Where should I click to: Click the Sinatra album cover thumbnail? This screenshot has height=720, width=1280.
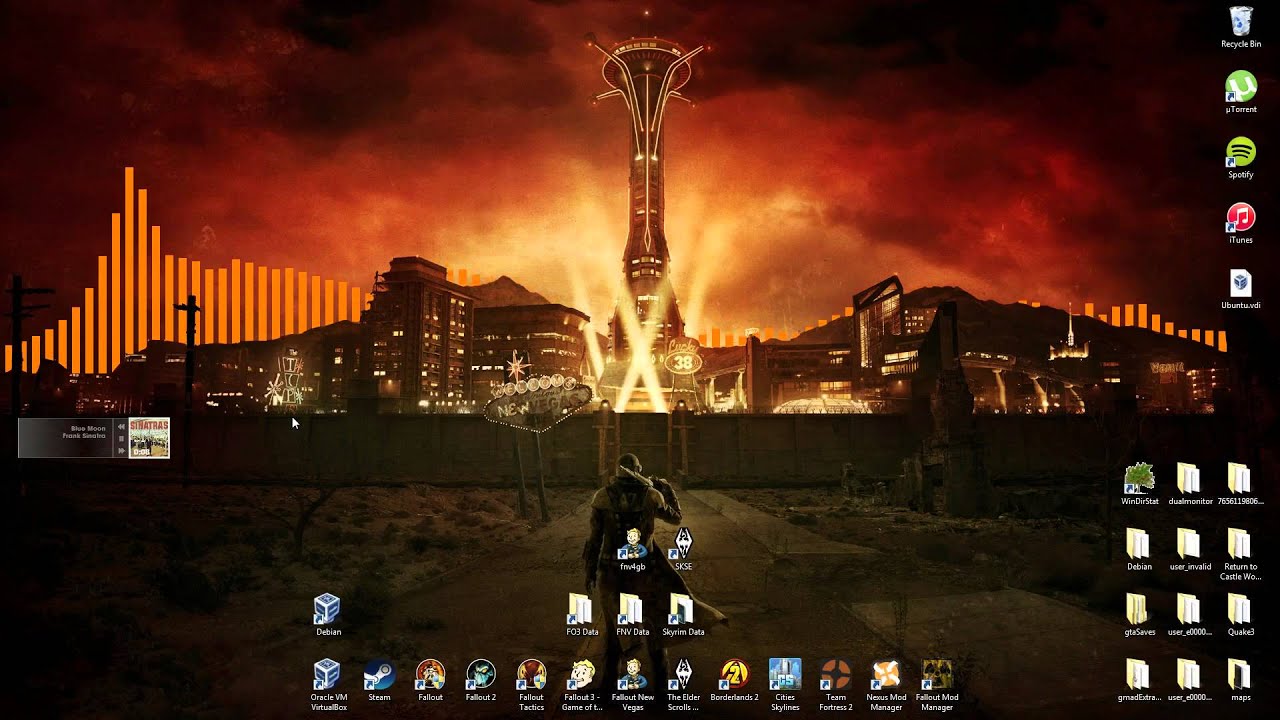point(149,438)
